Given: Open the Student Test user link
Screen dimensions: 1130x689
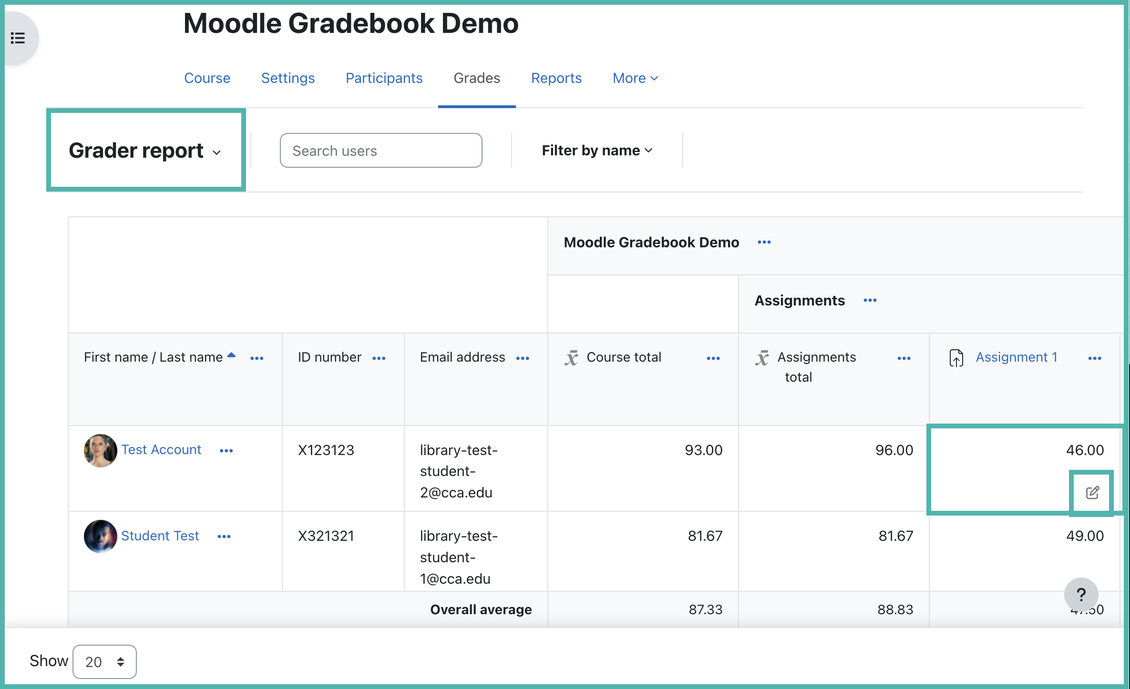Looking at the screenshot, I should click(x=160, y=535).
